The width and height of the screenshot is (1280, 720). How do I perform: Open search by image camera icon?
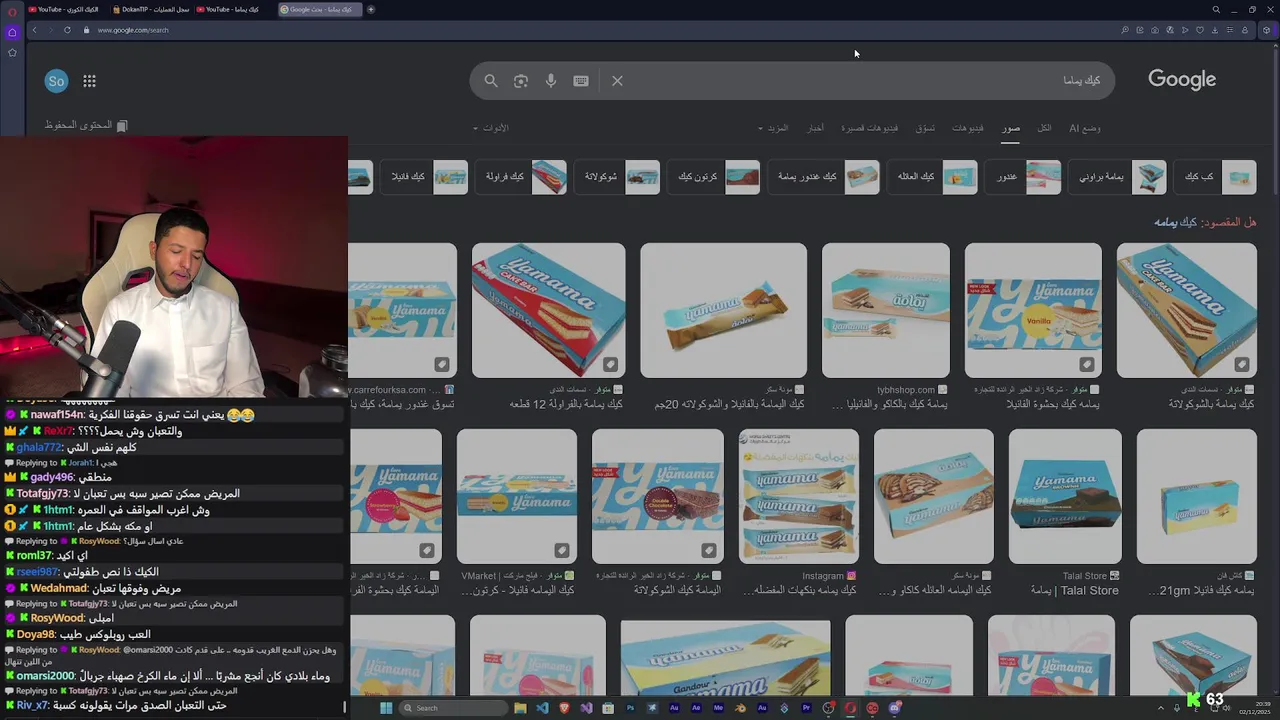521,81
